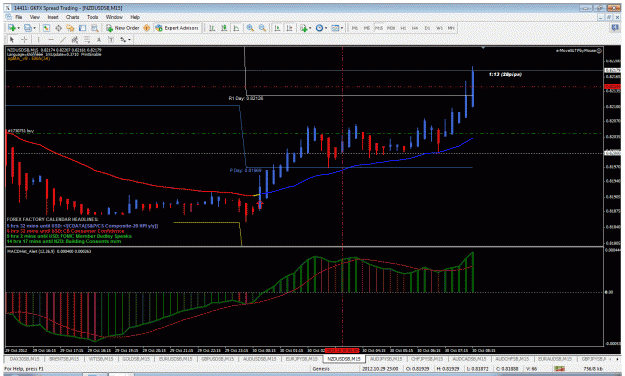
Task: Switch timeframe to M30
Action: 391,28
